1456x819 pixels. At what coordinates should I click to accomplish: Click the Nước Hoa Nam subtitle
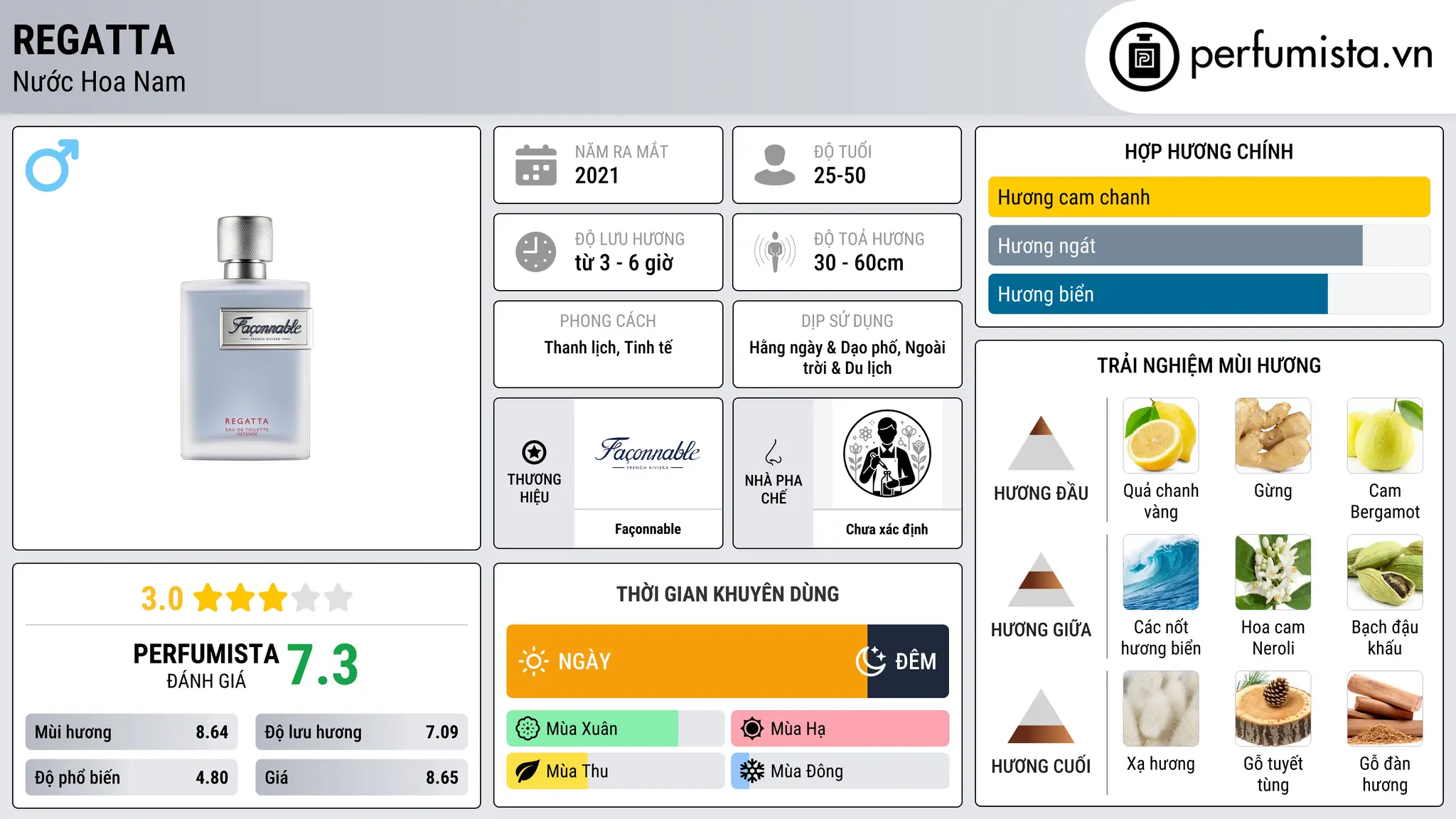[100, 82]
